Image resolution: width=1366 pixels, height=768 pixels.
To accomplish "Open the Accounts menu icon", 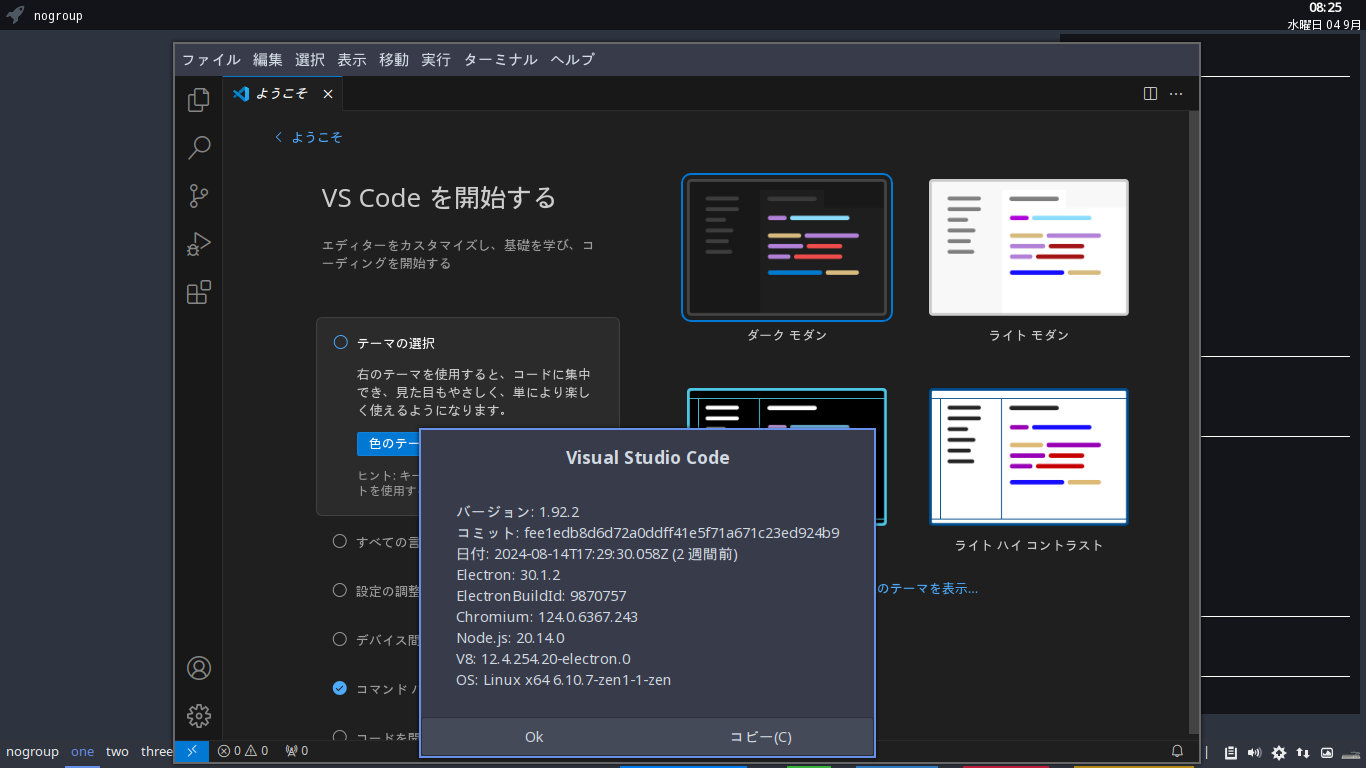I will 199,668.
